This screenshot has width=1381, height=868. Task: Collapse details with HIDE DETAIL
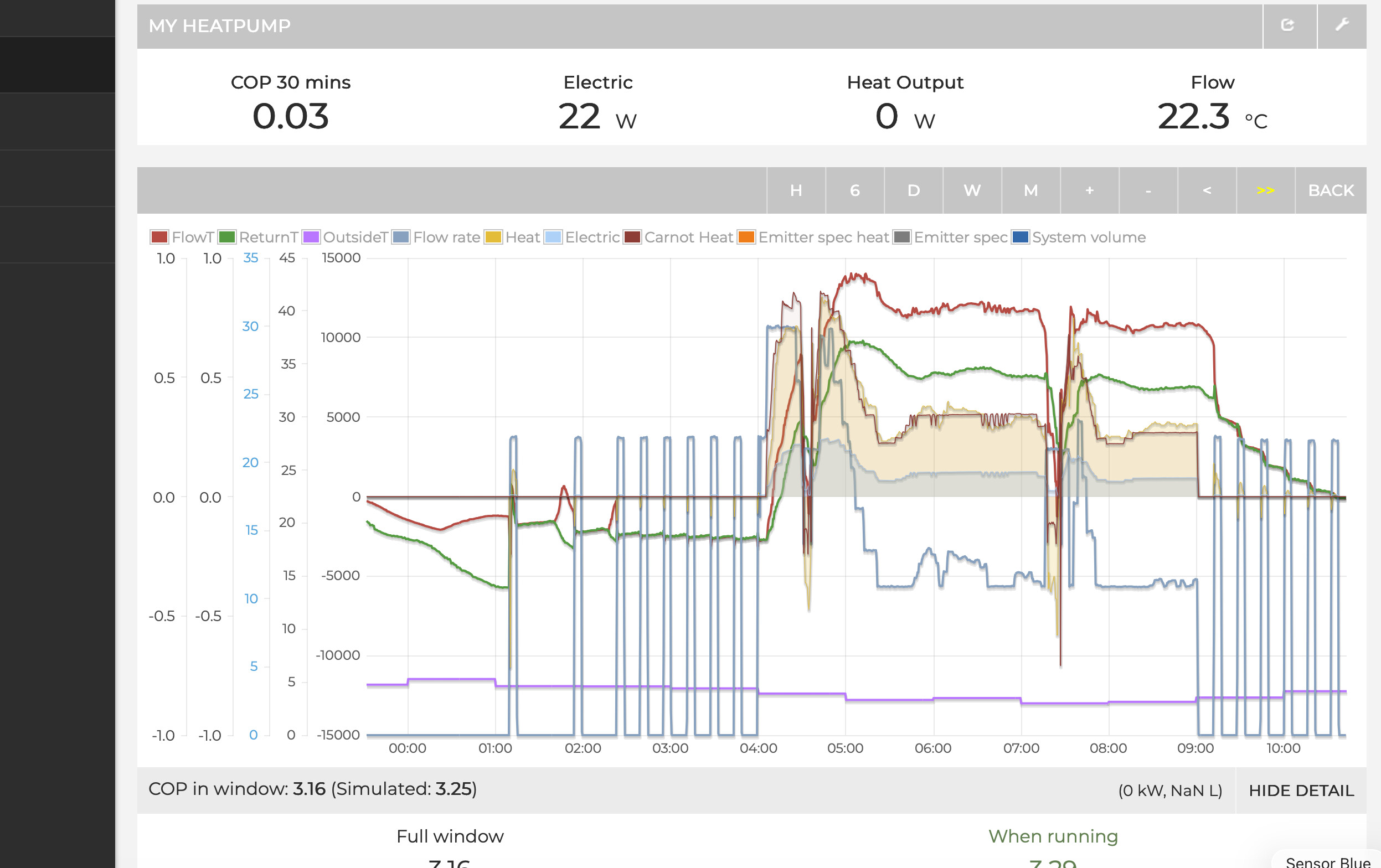1301,790
